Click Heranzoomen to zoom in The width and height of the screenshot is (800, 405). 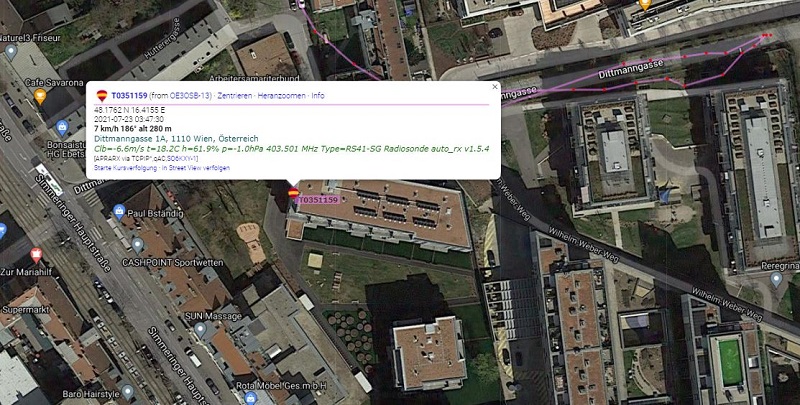click(282, 95)
